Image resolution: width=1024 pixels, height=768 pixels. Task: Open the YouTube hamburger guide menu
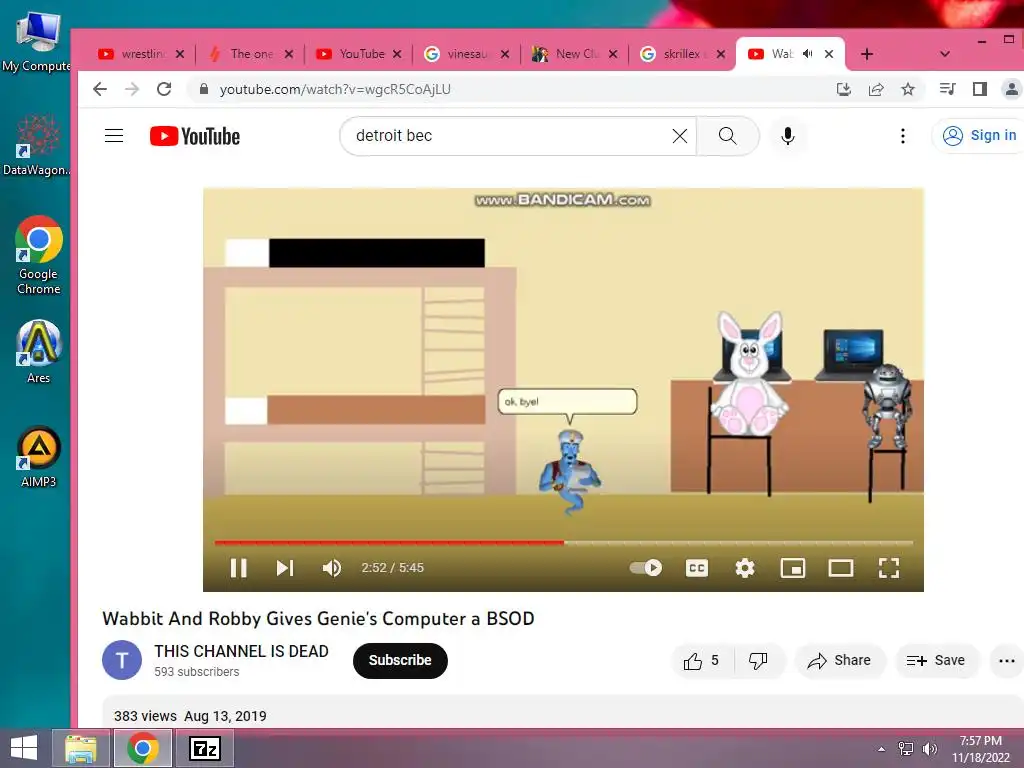[x=114, y=136]
